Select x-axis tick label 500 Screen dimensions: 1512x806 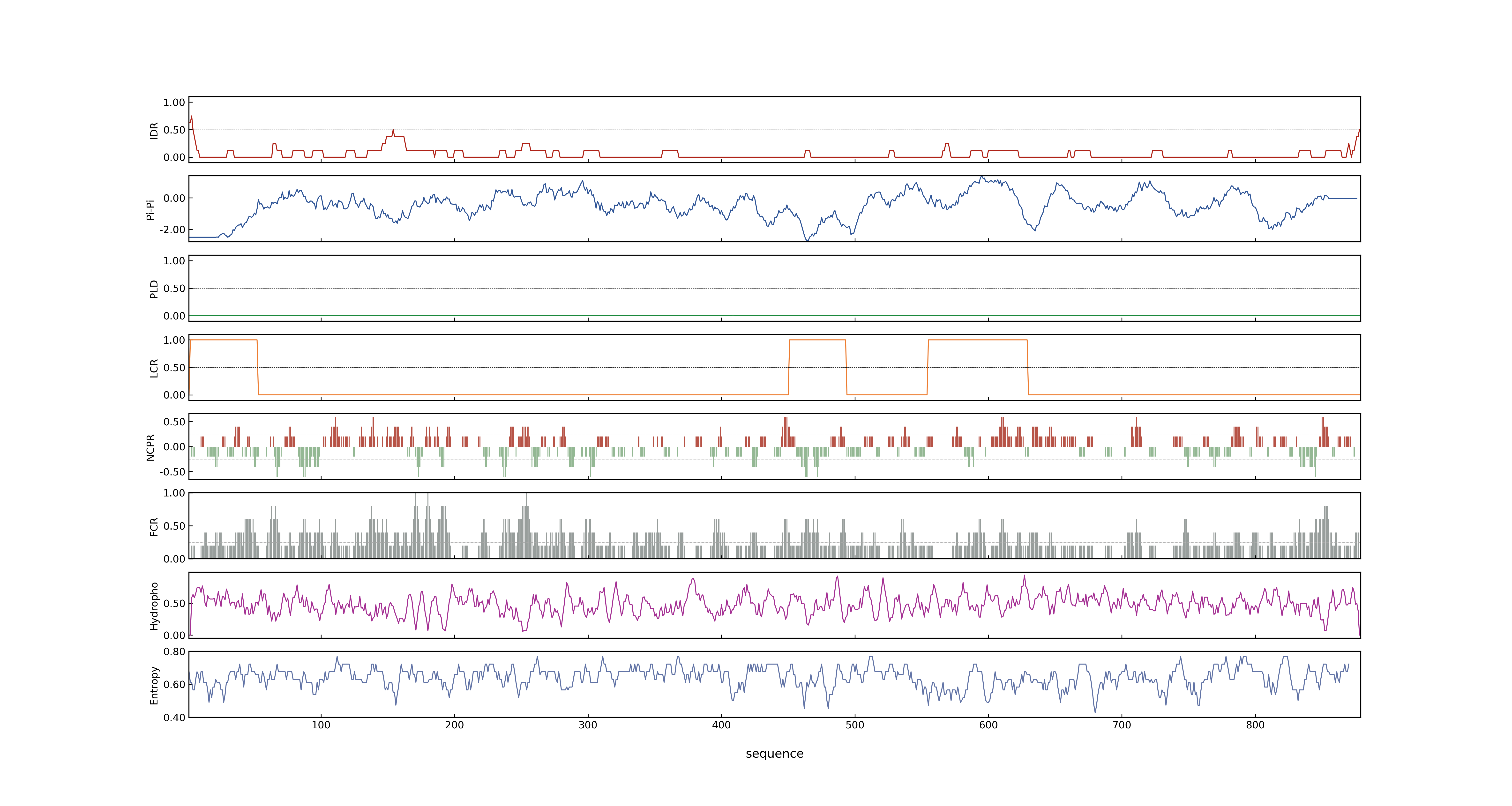coord(855,725)
